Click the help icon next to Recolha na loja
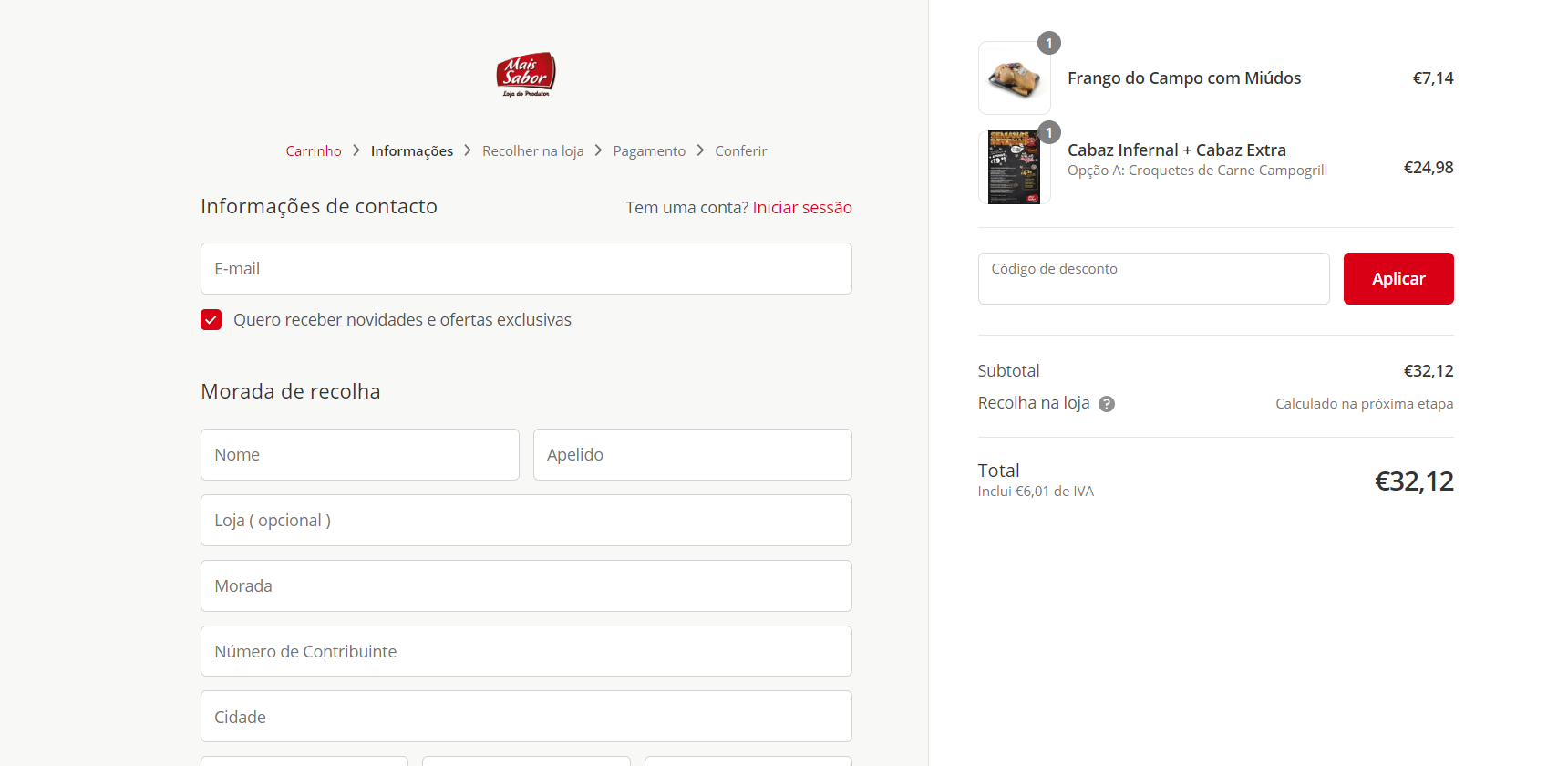Viewport: 1568px width, 766px height. [x=1107, y=404]
